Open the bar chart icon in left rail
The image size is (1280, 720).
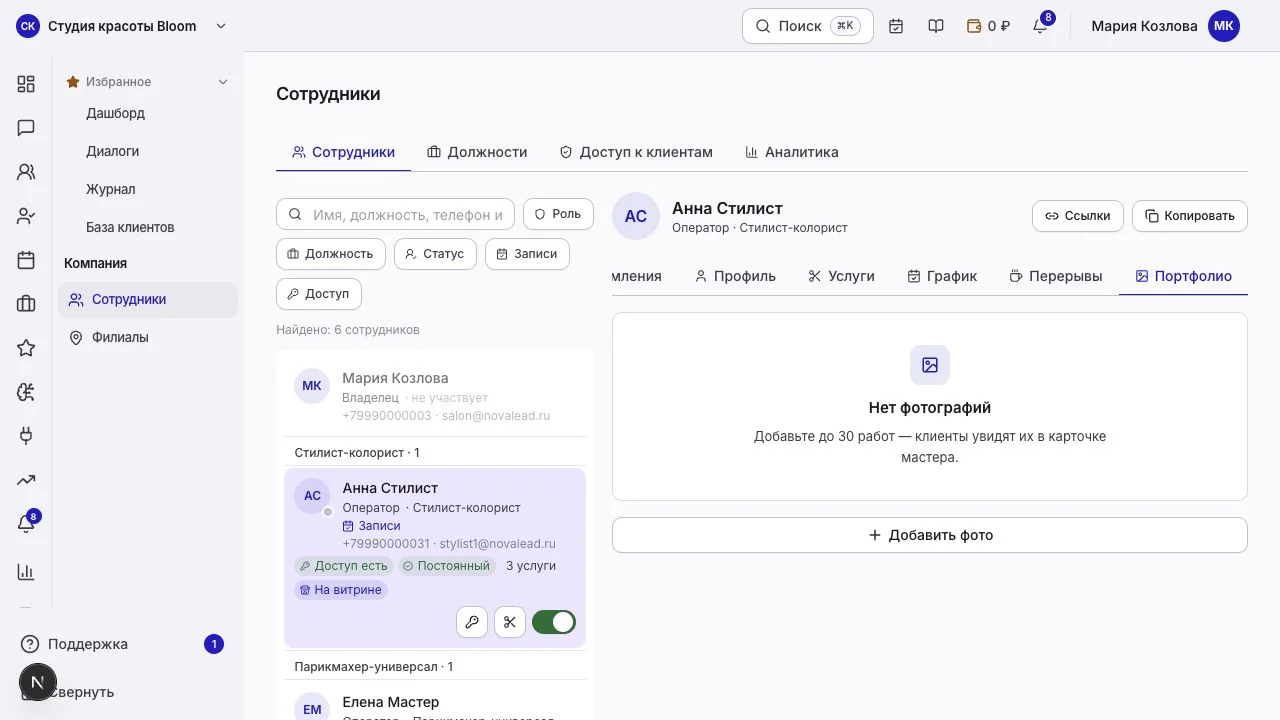point(26,572)
